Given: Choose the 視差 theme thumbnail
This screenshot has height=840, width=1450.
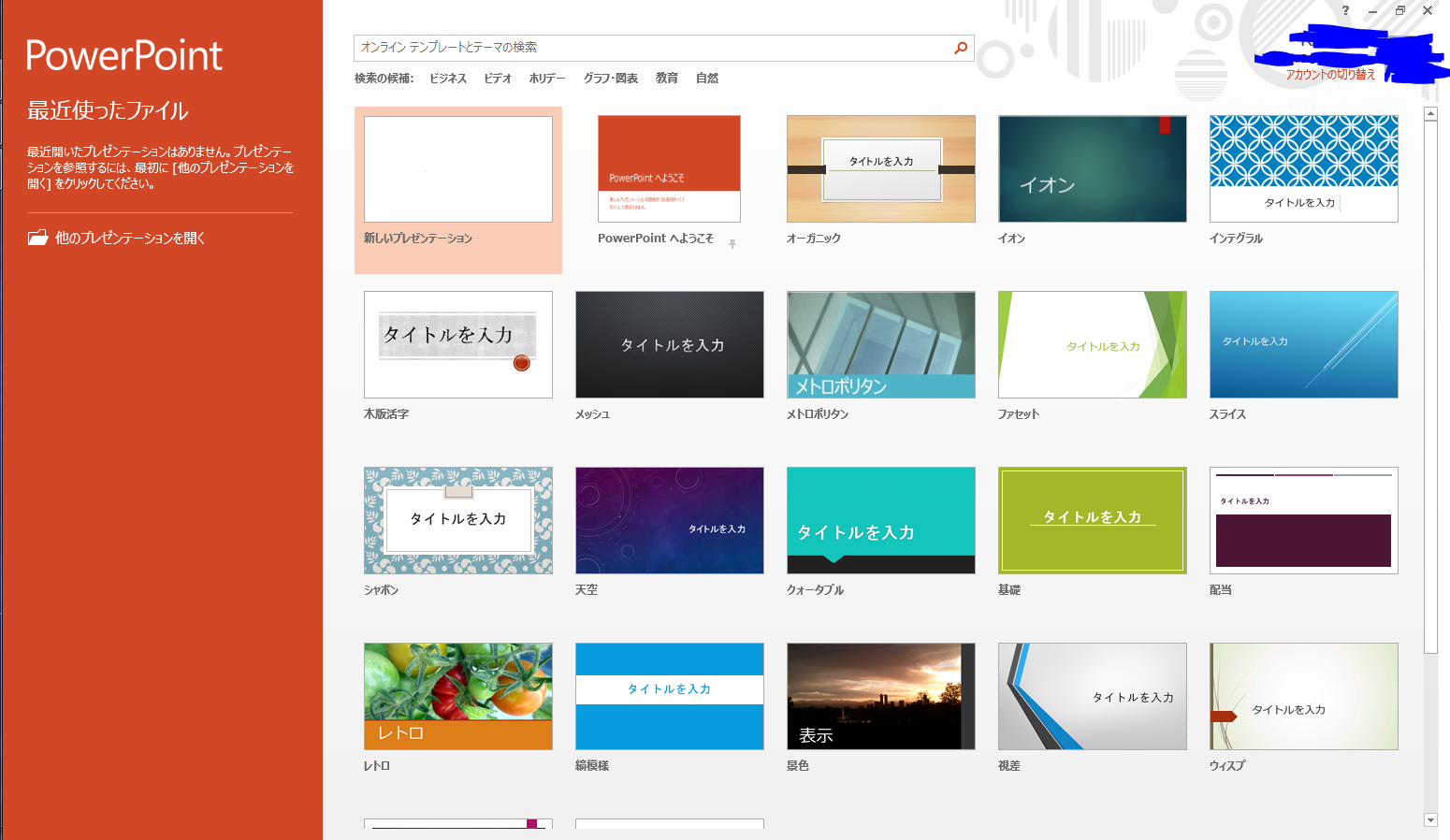Looking at the screenshot, I should tap(1093, 697).
